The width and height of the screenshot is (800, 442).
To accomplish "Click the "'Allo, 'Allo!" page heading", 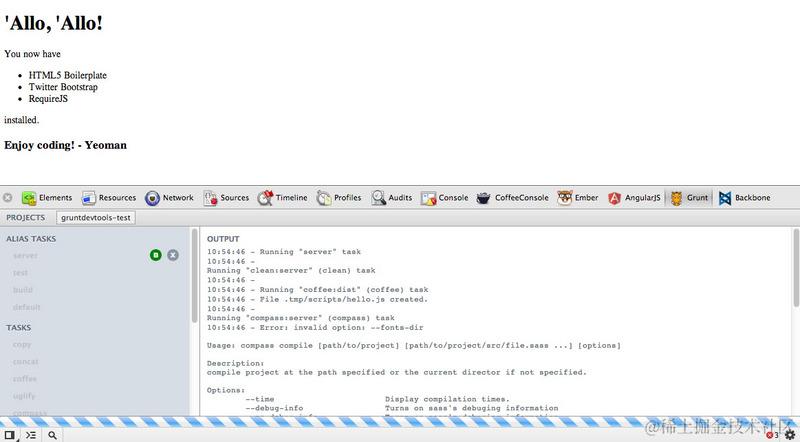I will click(54, 23).
